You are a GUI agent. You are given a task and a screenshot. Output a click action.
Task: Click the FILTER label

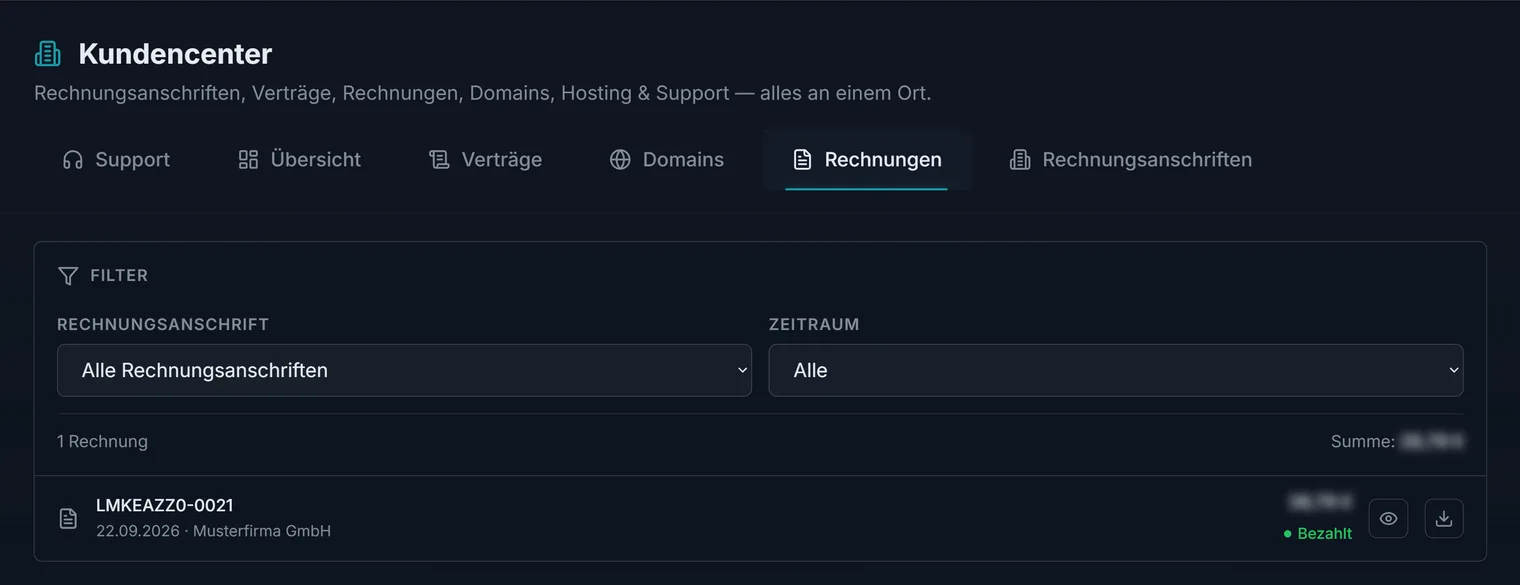(x=119, y=276)
